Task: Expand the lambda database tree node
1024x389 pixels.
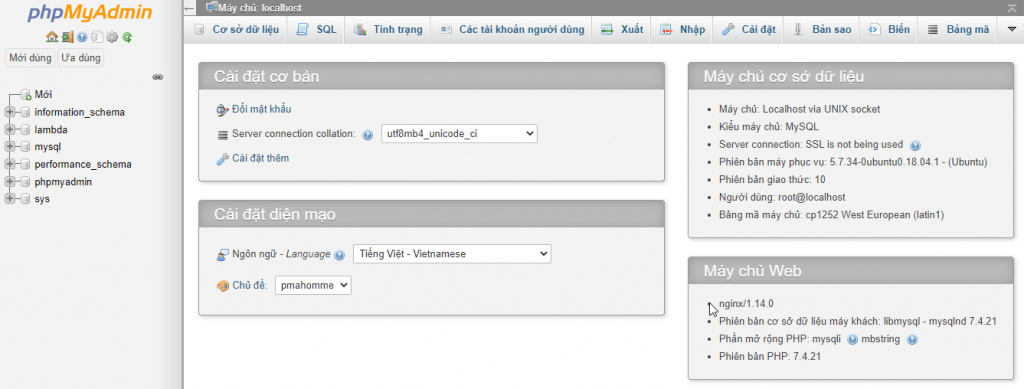Action: (10, 129)
